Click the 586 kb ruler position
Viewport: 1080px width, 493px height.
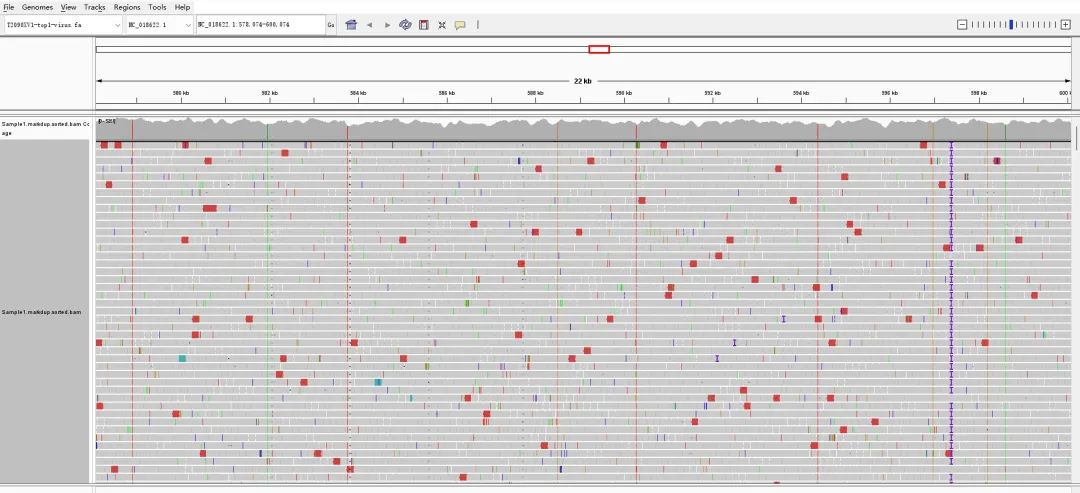click(x=447, y=92)
